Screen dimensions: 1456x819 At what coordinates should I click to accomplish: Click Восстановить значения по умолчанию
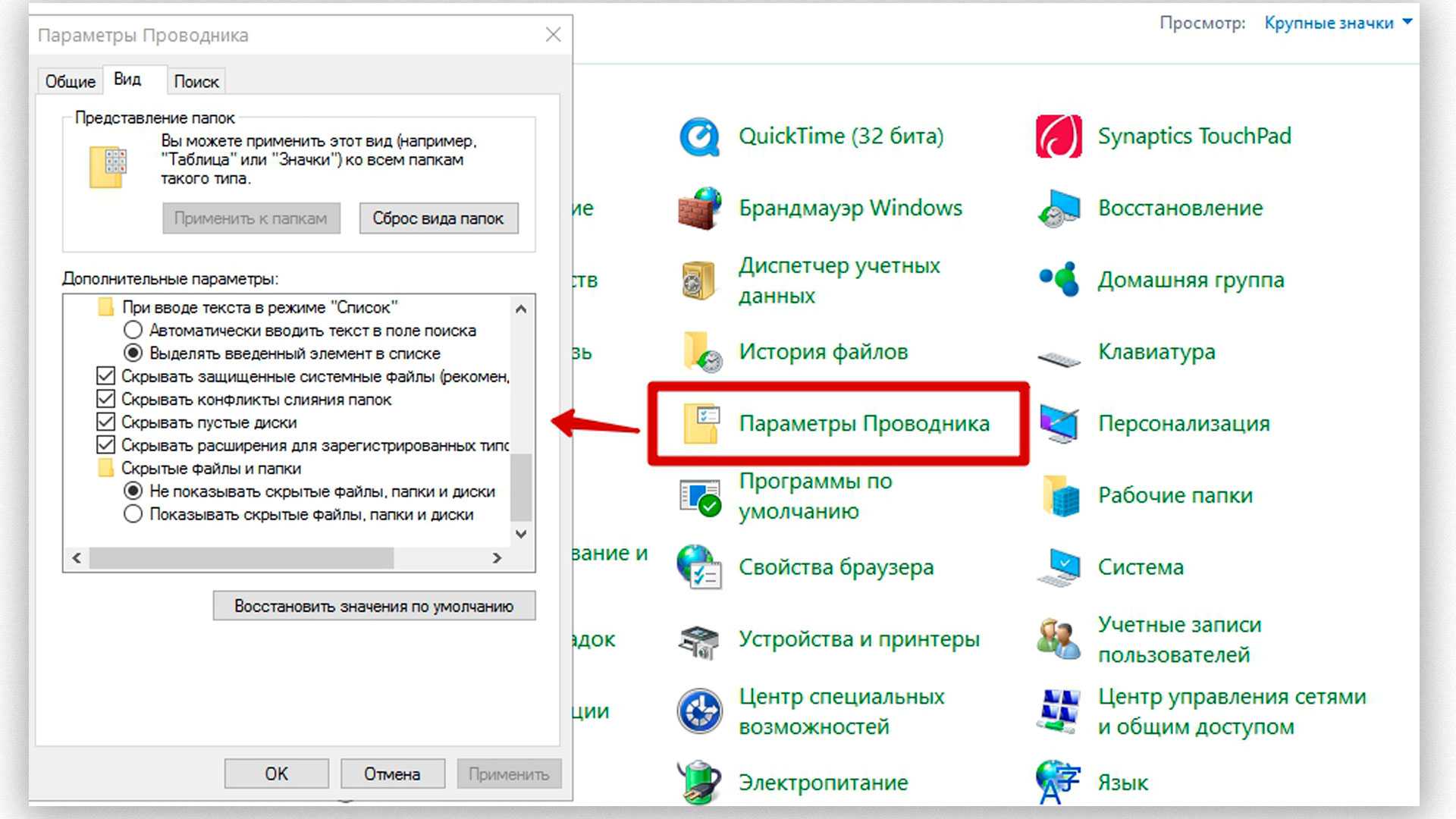coord(374,606)
